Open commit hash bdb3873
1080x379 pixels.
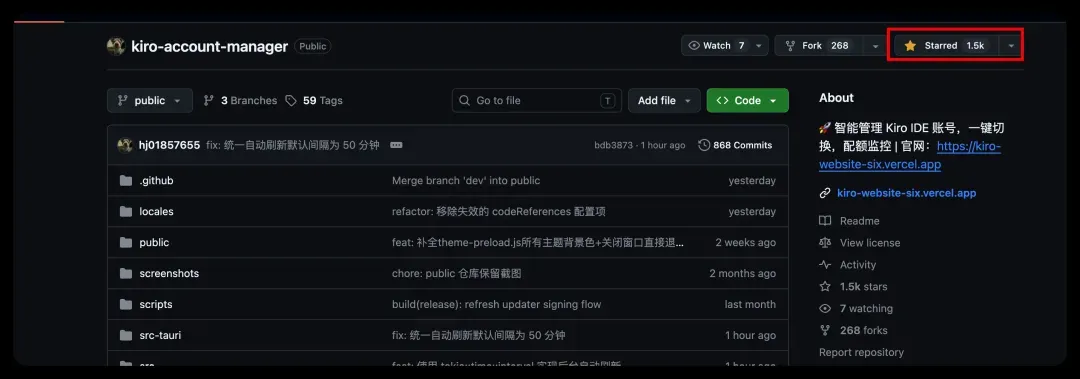click(613, 145)
